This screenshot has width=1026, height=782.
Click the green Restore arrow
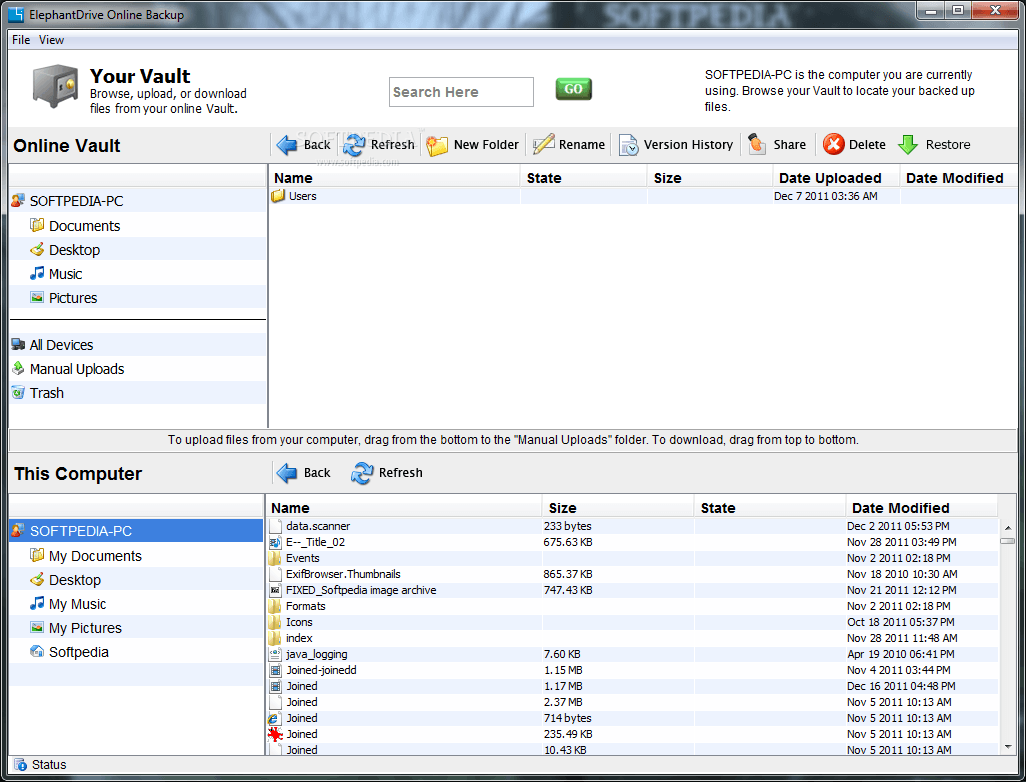coord(908,145)
